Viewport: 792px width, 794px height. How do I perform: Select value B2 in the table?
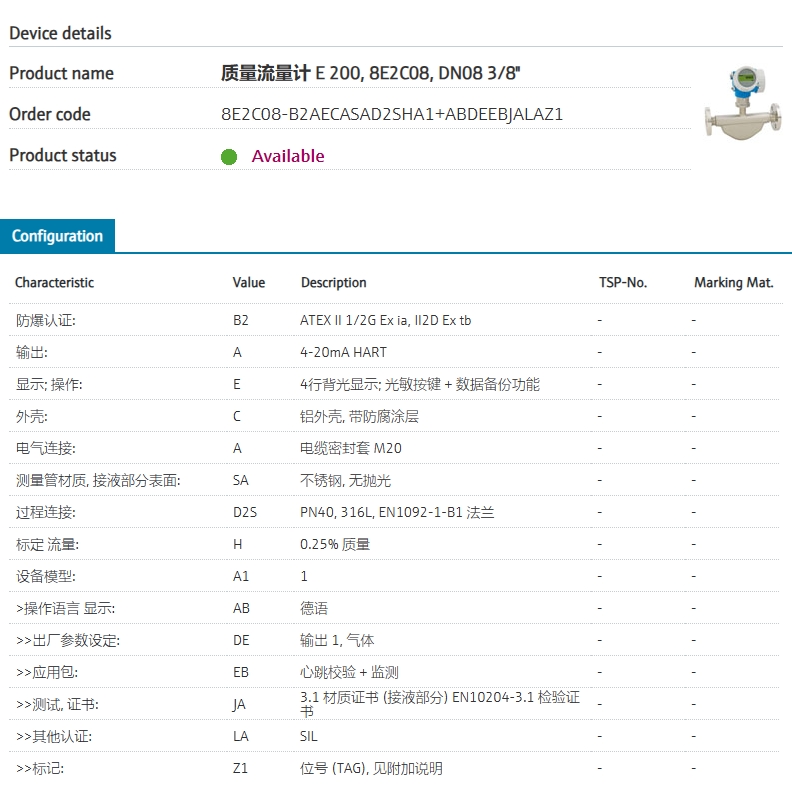tap(241, 321)
